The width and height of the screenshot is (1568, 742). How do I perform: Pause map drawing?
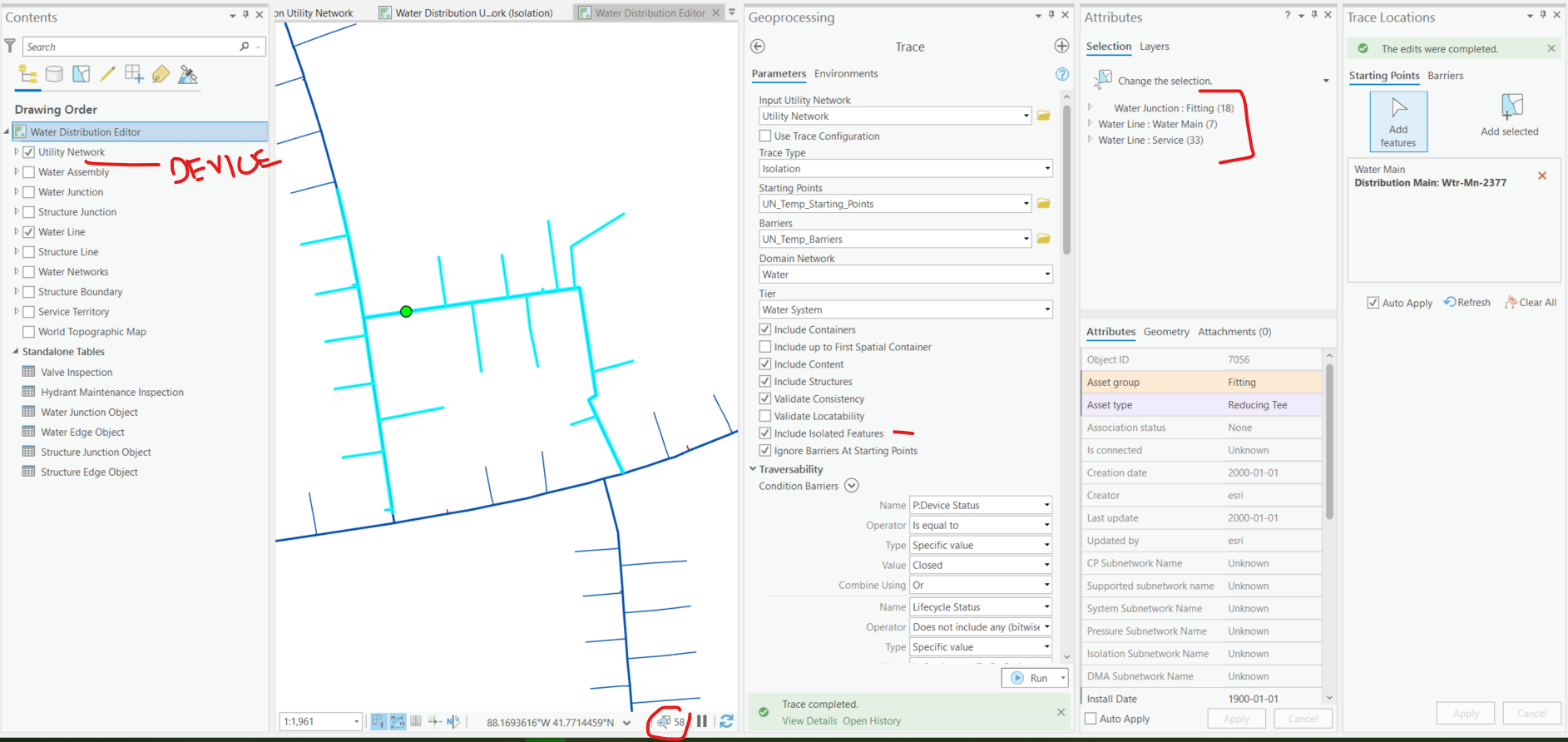click(x=702, y=721)
